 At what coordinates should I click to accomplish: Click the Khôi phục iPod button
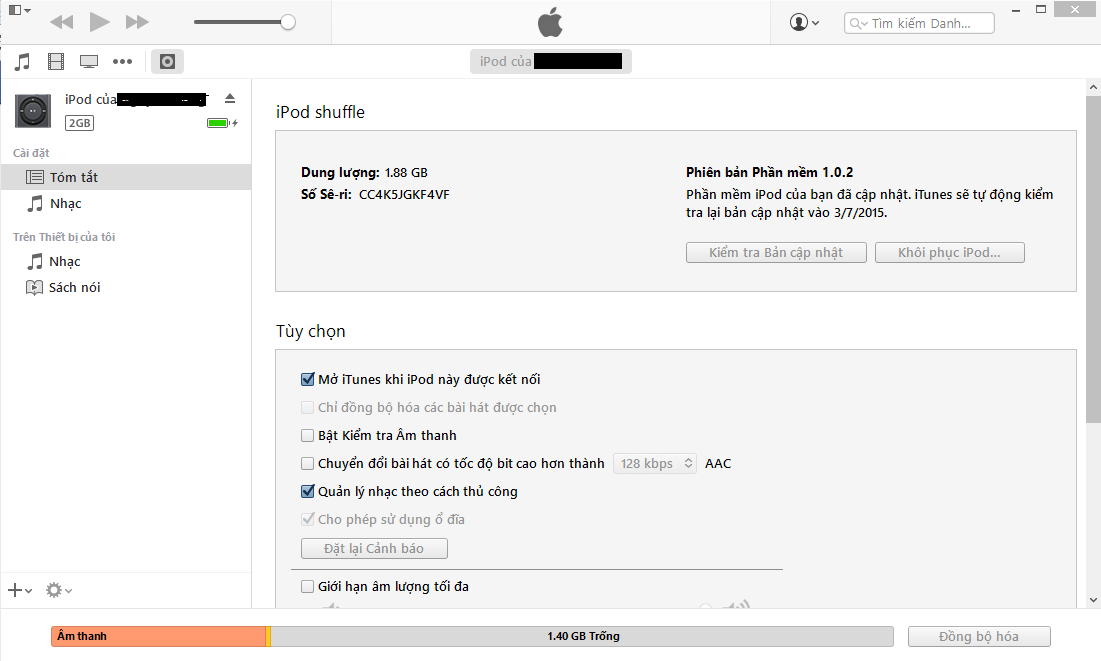coord(949,252)
